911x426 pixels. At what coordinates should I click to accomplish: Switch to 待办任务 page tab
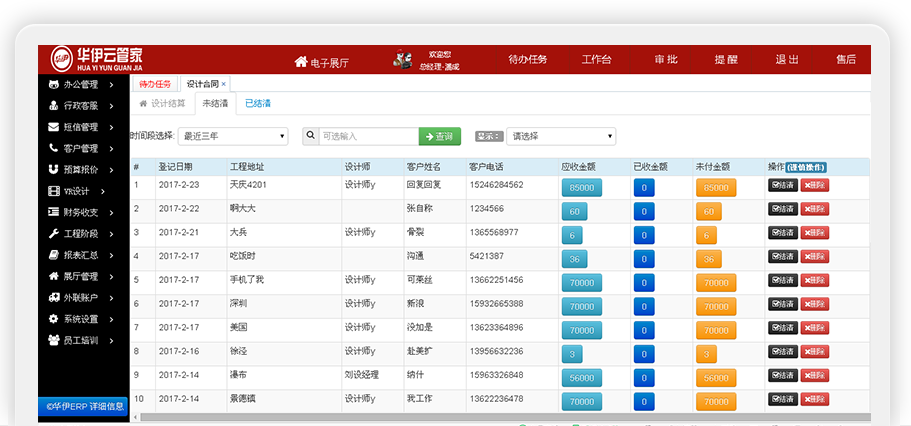[155, 84]
